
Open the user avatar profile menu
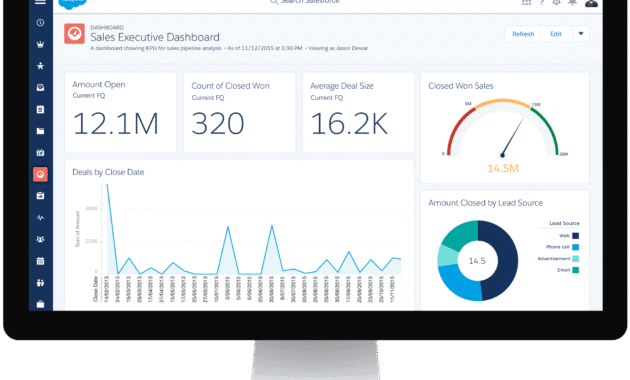[x=591, y=3]
